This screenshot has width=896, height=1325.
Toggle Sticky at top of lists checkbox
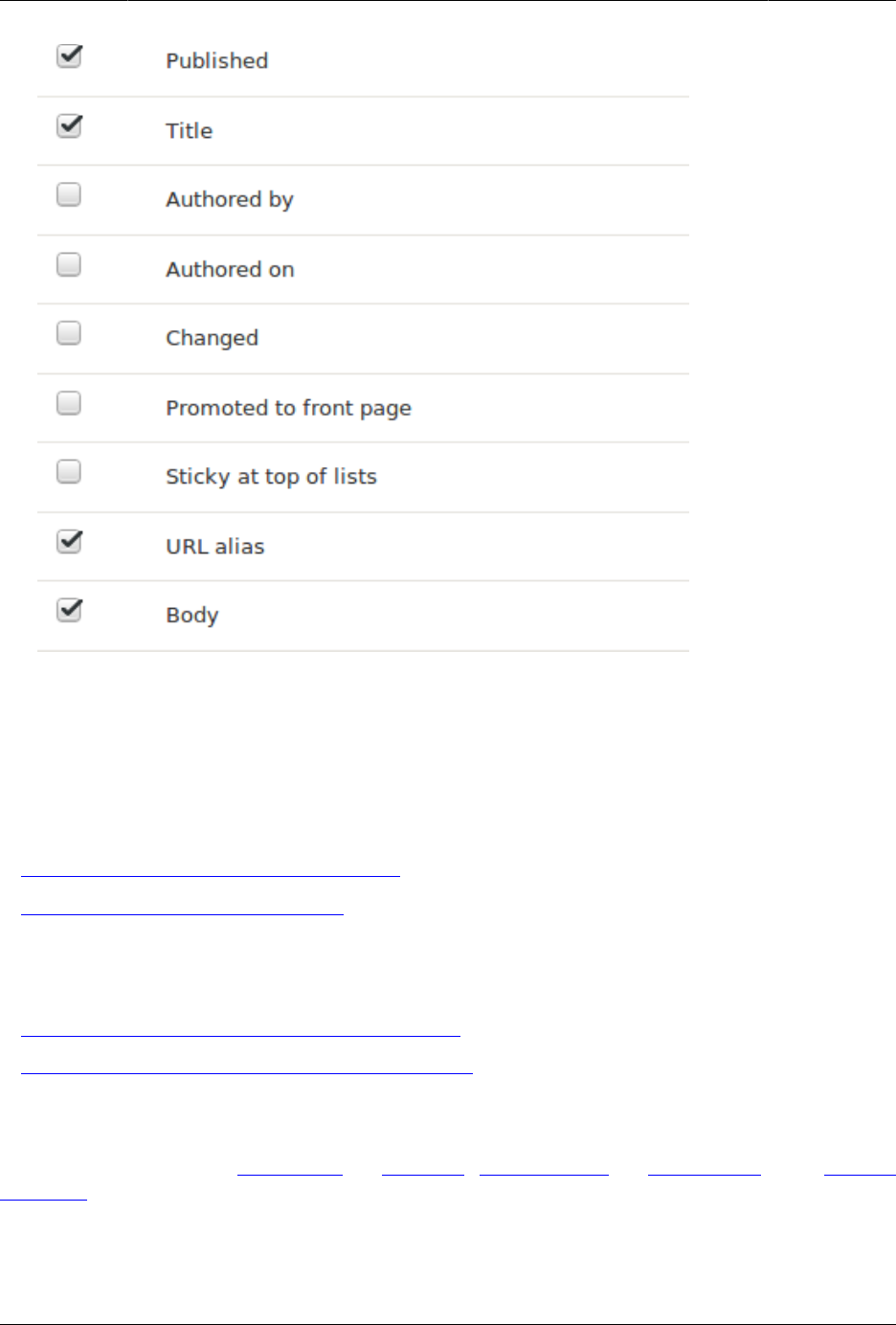[x=69, y=472]
